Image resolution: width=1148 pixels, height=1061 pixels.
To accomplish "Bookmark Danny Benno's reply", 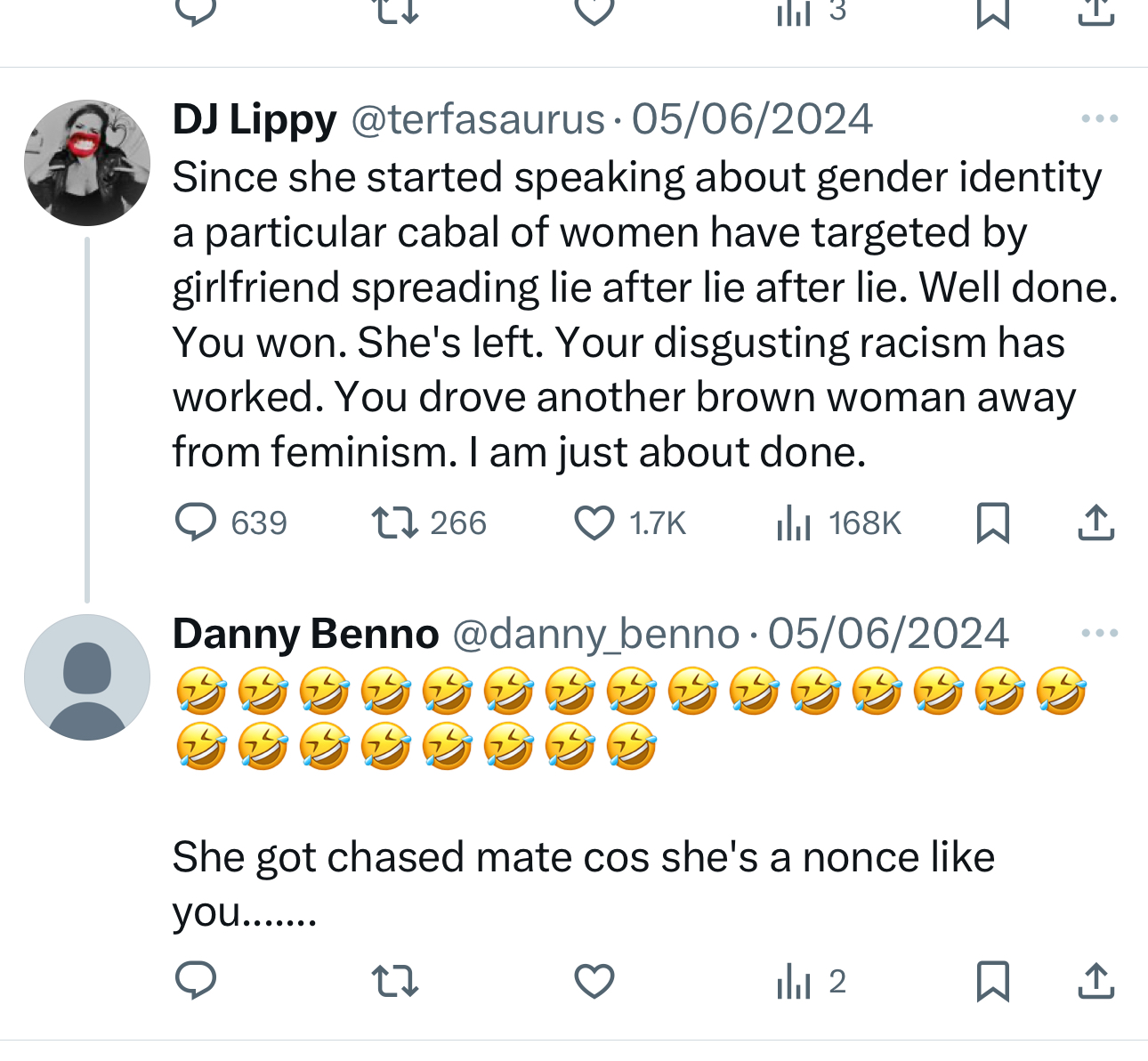I will [992, 981].
